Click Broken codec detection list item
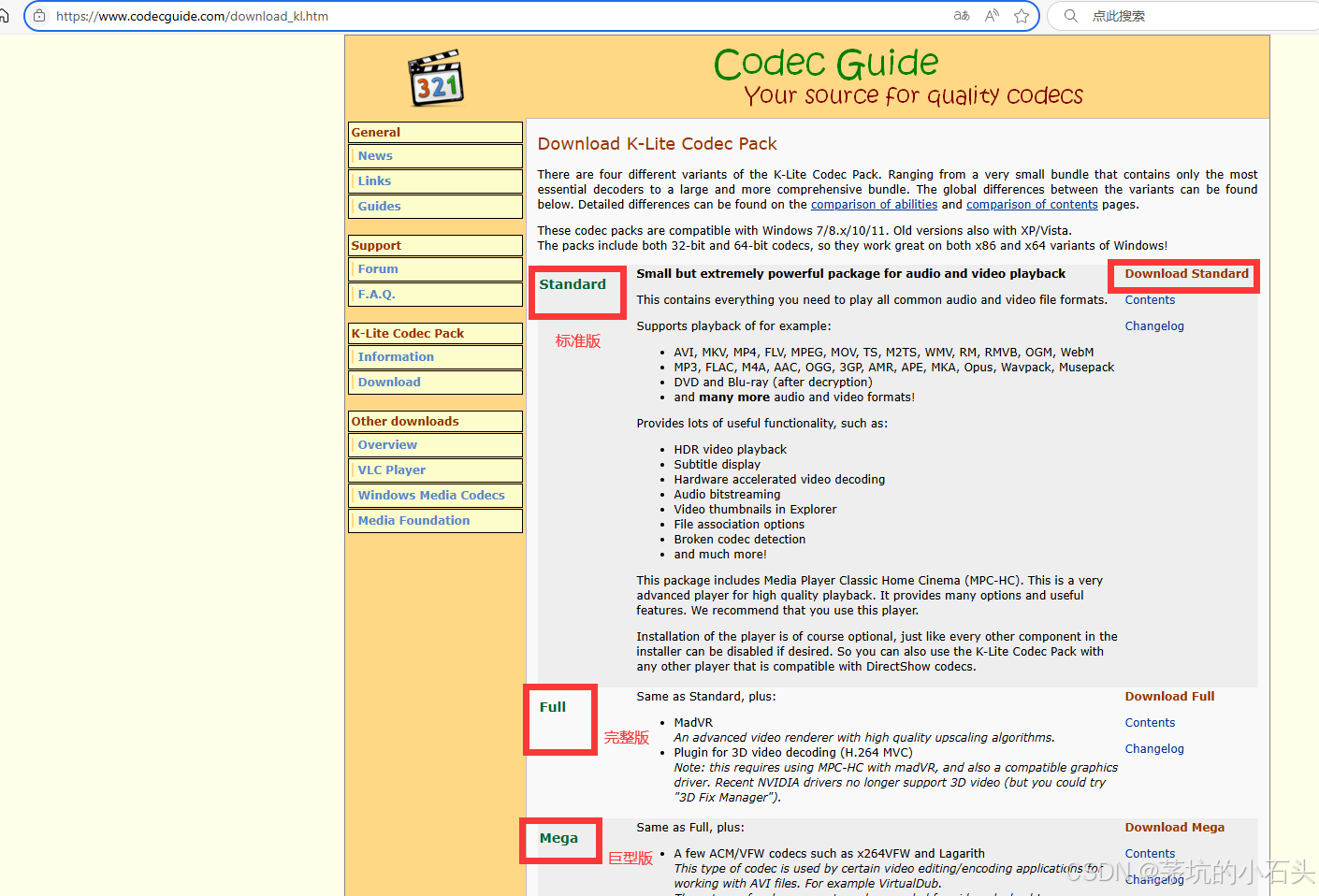This screenshot has width=1319, height=896. point(739,540)
